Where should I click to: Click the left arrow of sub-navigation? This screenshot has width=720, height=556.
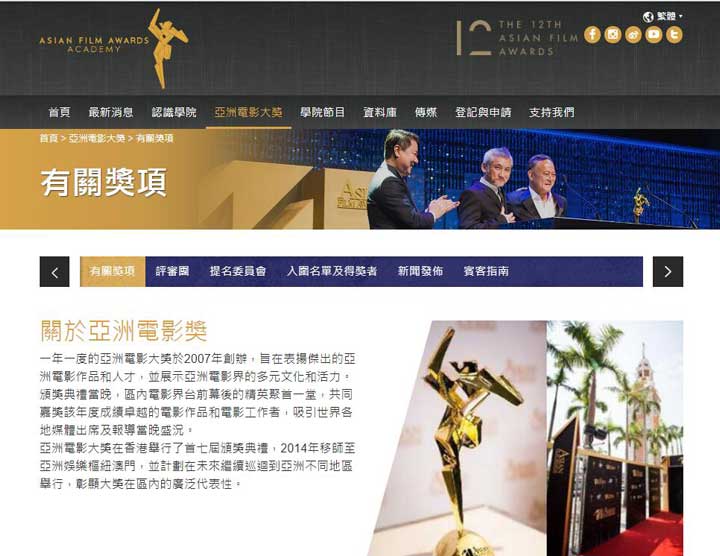pos(55,271)
